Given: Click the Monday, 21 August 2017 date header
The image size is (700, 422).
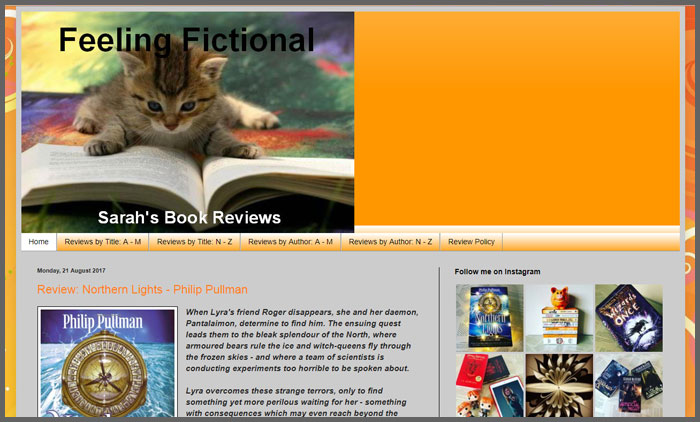Looking at the screenshot, I should (x=71, y=271).
